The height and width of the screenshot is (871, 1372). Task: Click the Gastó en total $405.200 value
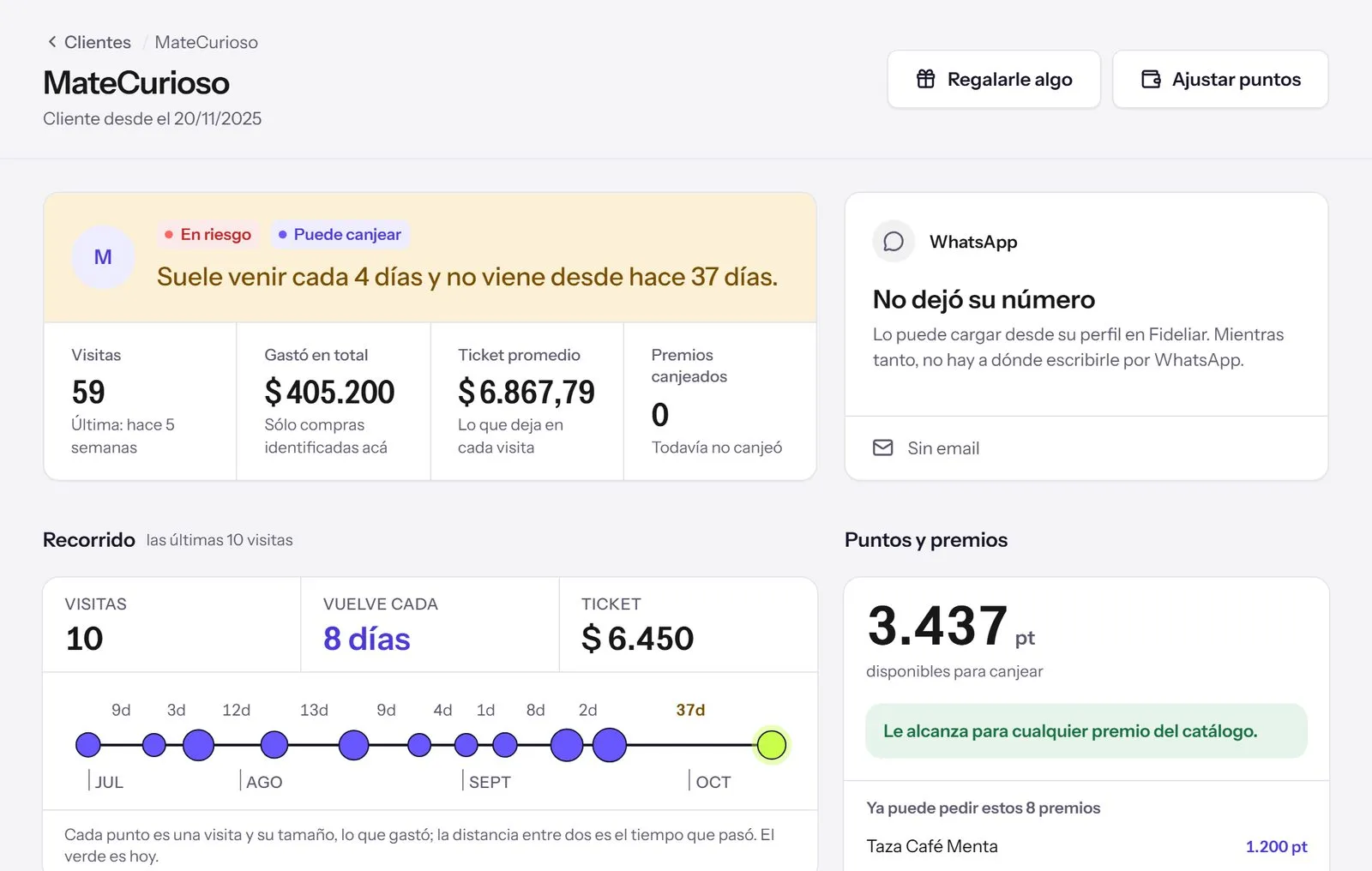click(x=329, y=392)
